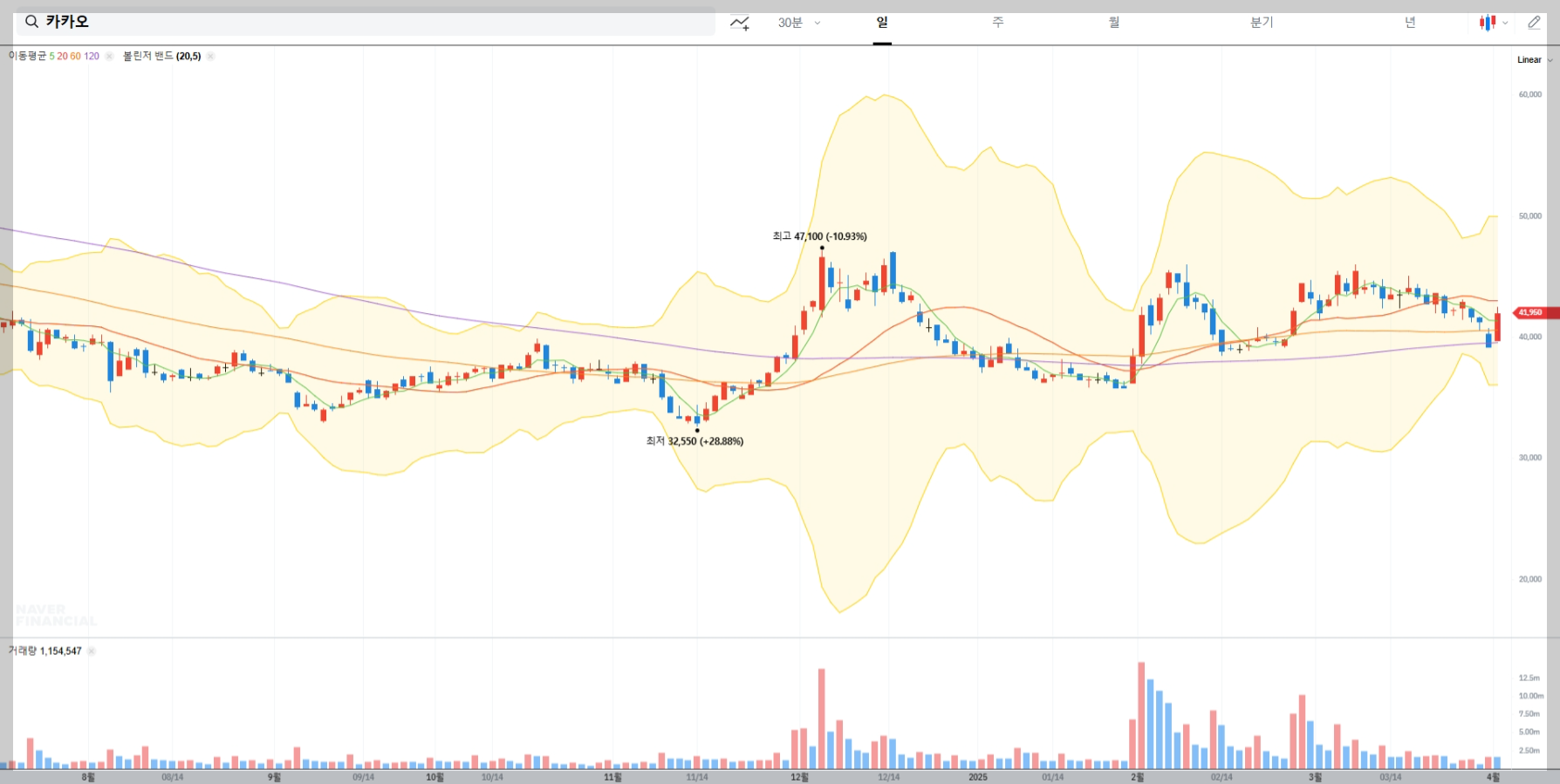The image size is (1560, 784).
Task: Switch to the 월 monthly tab
Action: 1114,23
